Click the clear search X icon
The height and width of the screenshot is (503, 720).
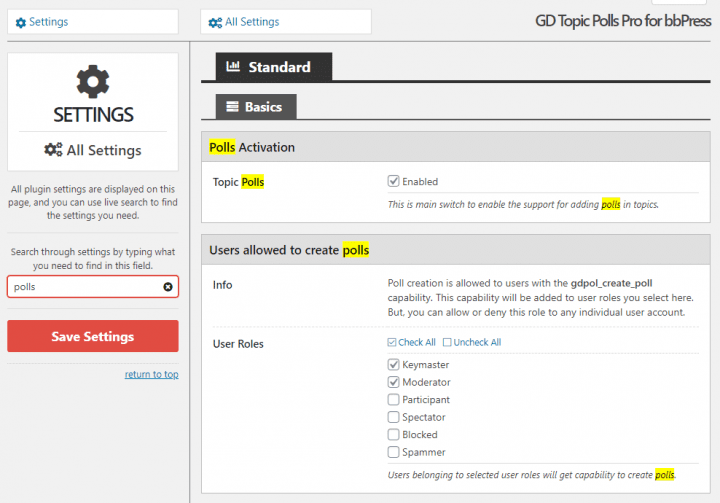point(168,287)
